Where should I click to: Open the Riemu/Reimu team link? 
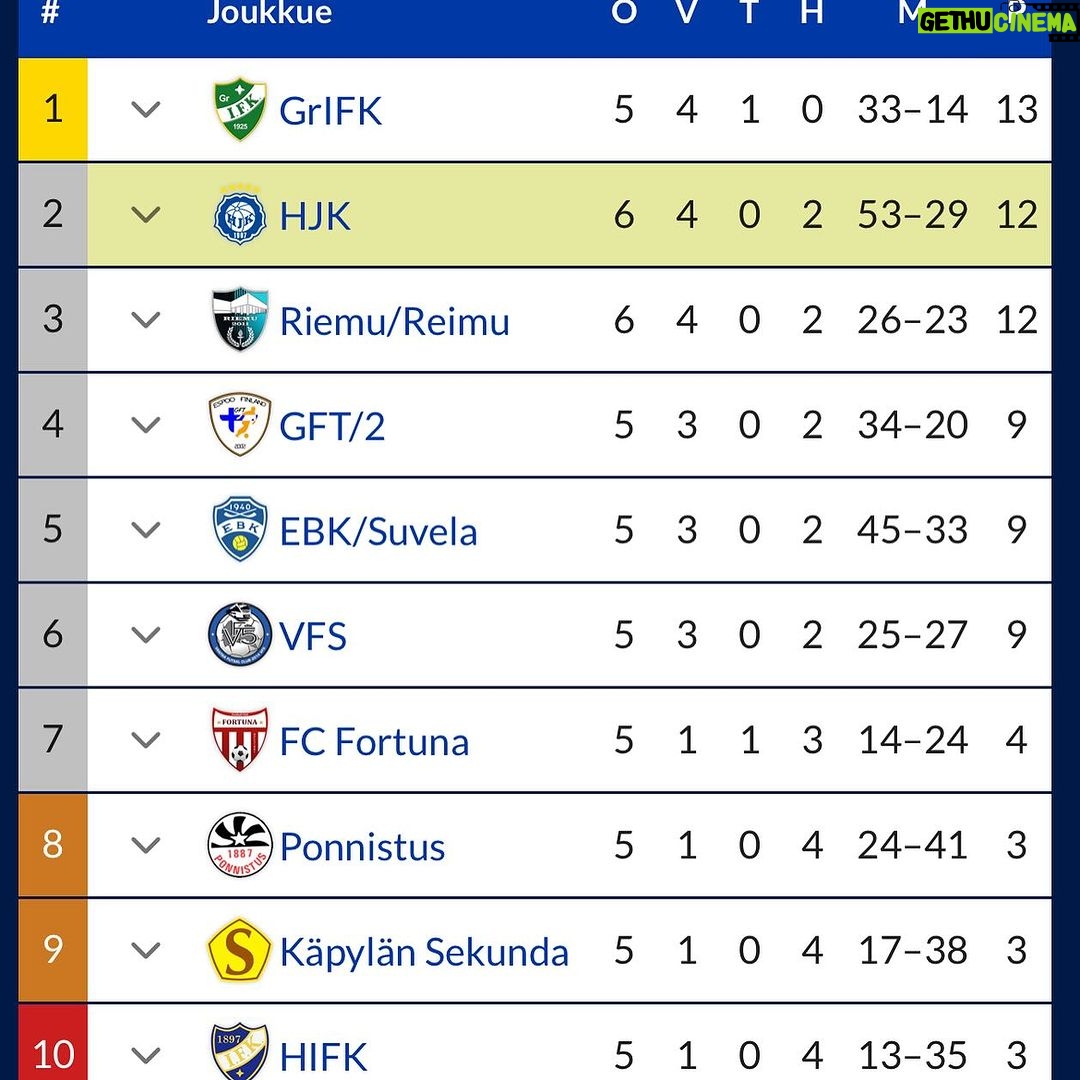pyautogui.click(x=394, y=321)
